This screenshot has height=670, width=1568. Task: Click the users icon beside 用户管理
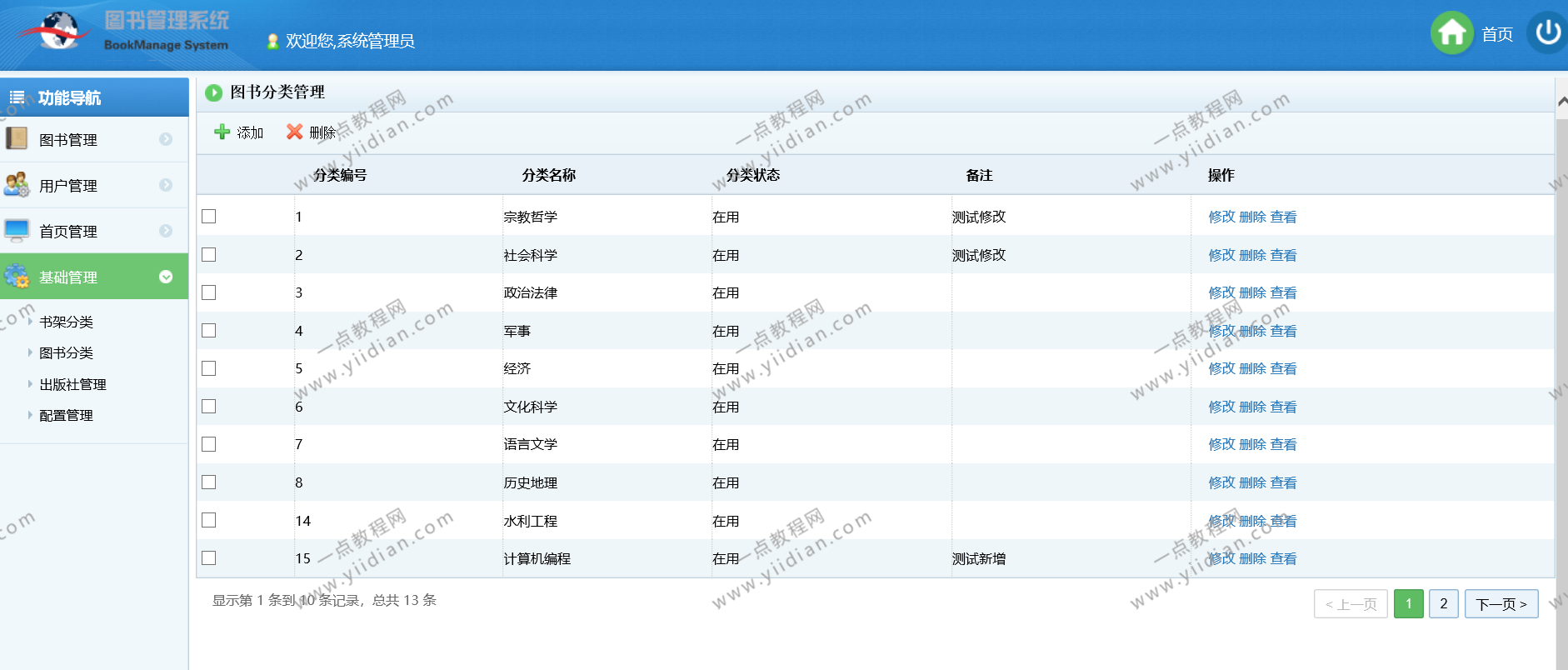pos(17,184)
